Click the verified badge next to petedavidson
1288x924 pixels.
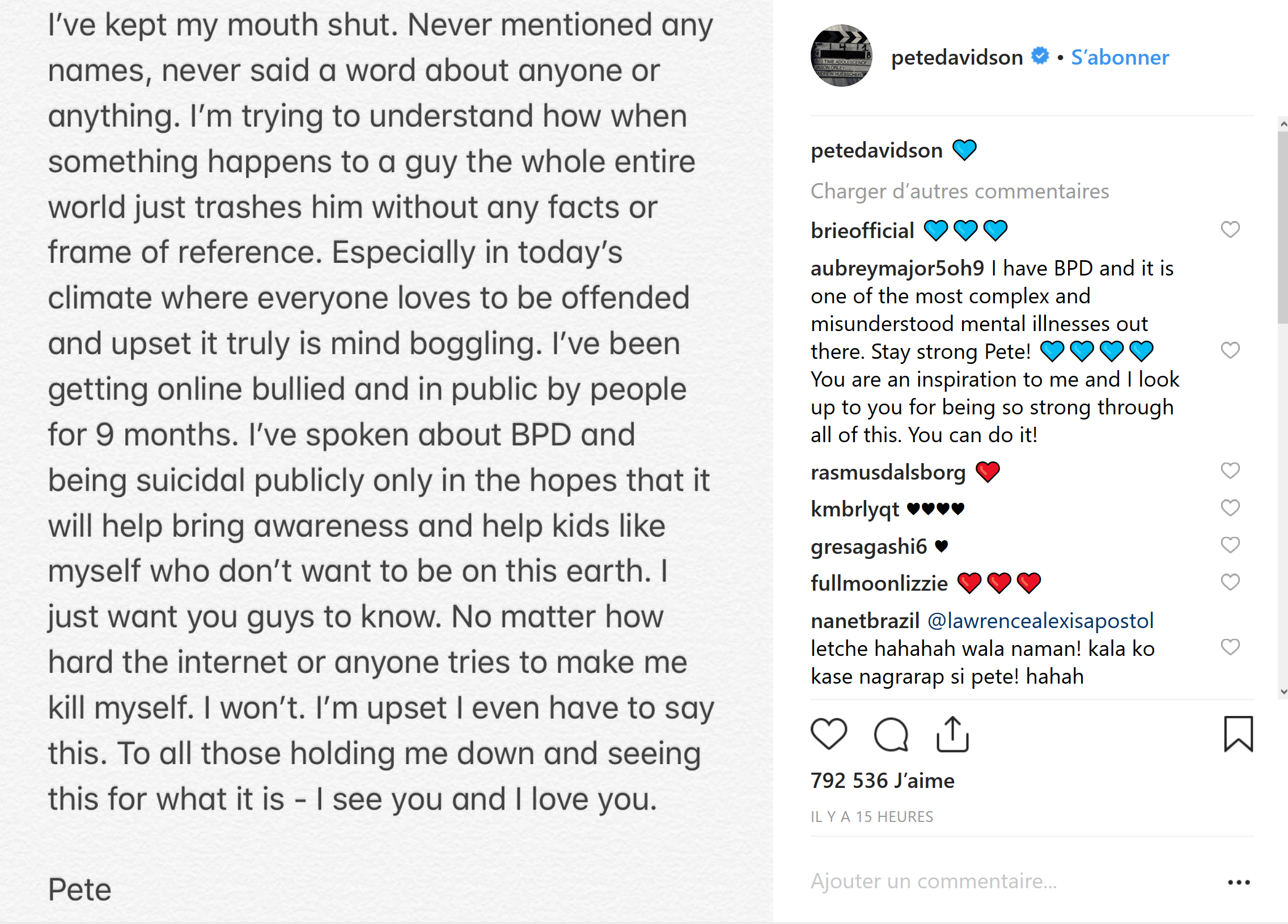point(1040,56)
